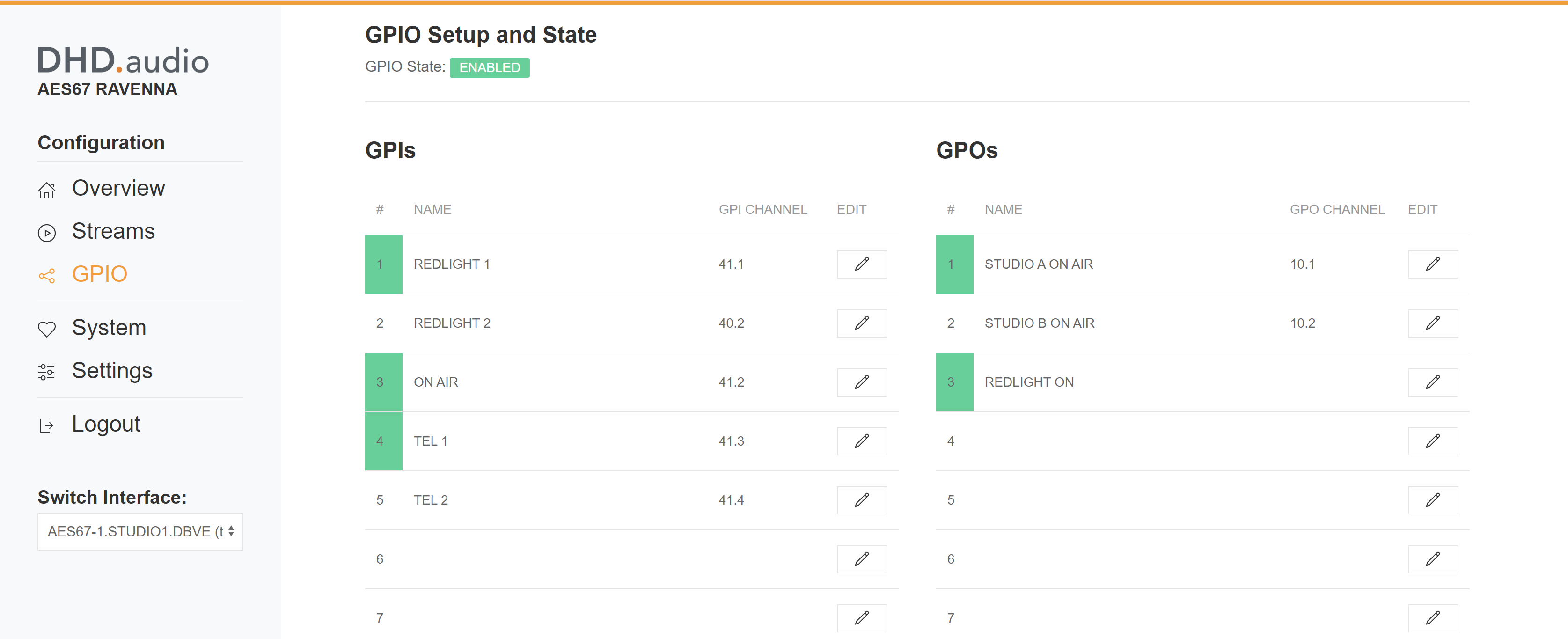The image size is (1568, 639).
Task: Edit empty GPO row 6 pencil icon
Action: (1432, 559)
